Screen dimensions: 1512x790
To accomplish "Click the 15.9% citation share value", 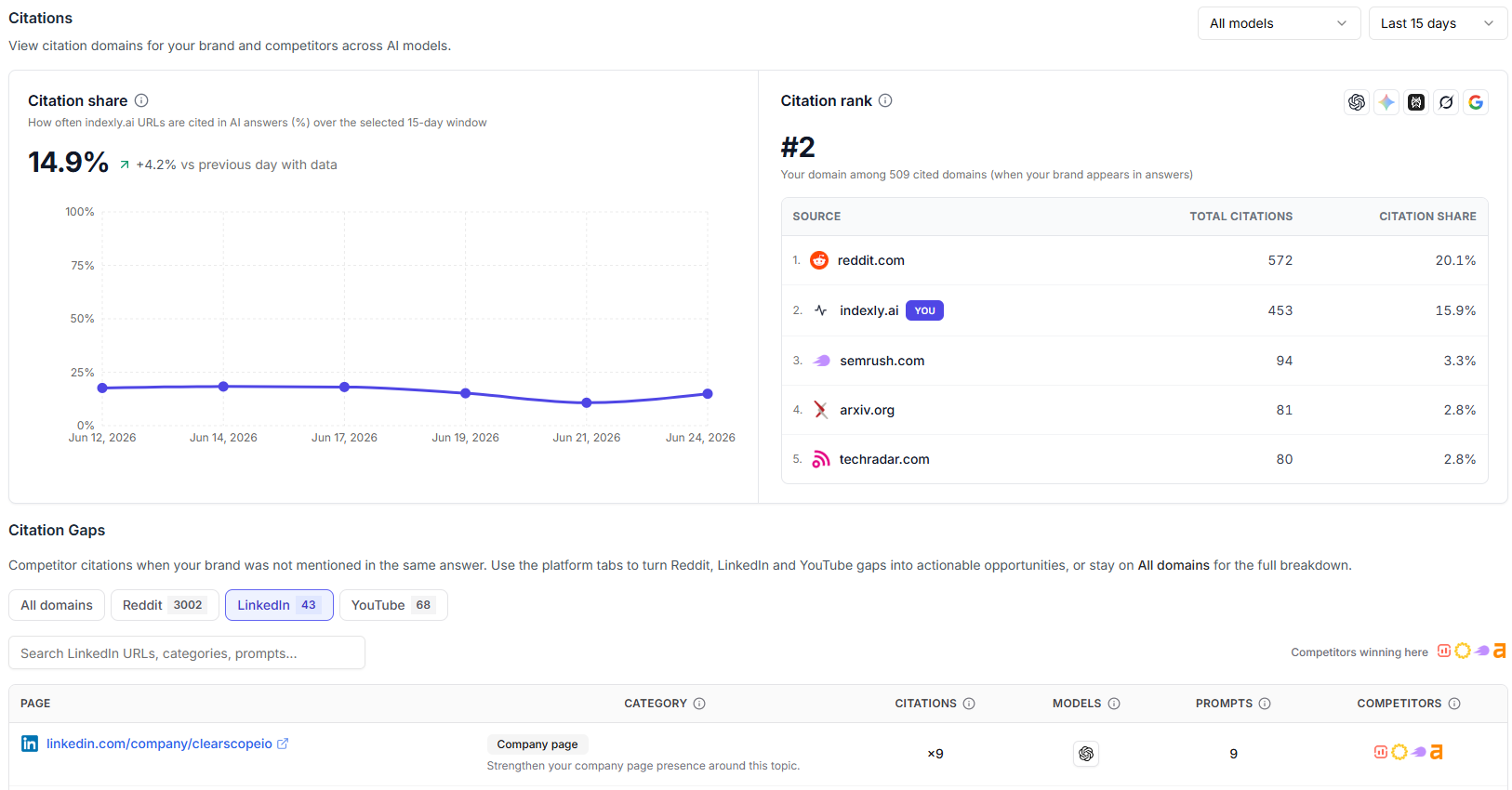I will (x=1455, y=310).
